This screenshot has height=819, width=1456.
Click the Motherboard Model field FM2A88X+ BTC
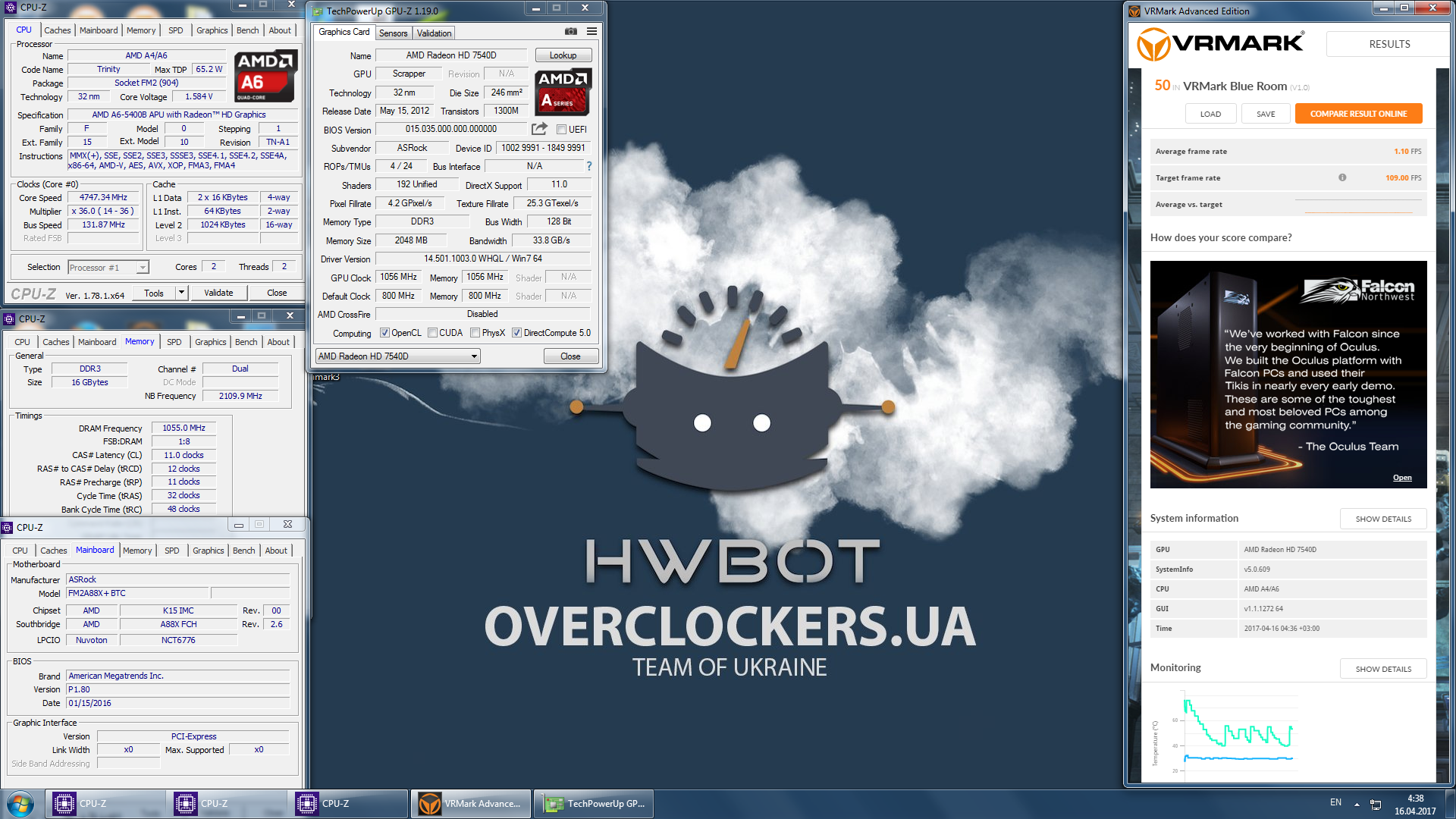click(x=137, y=593)
